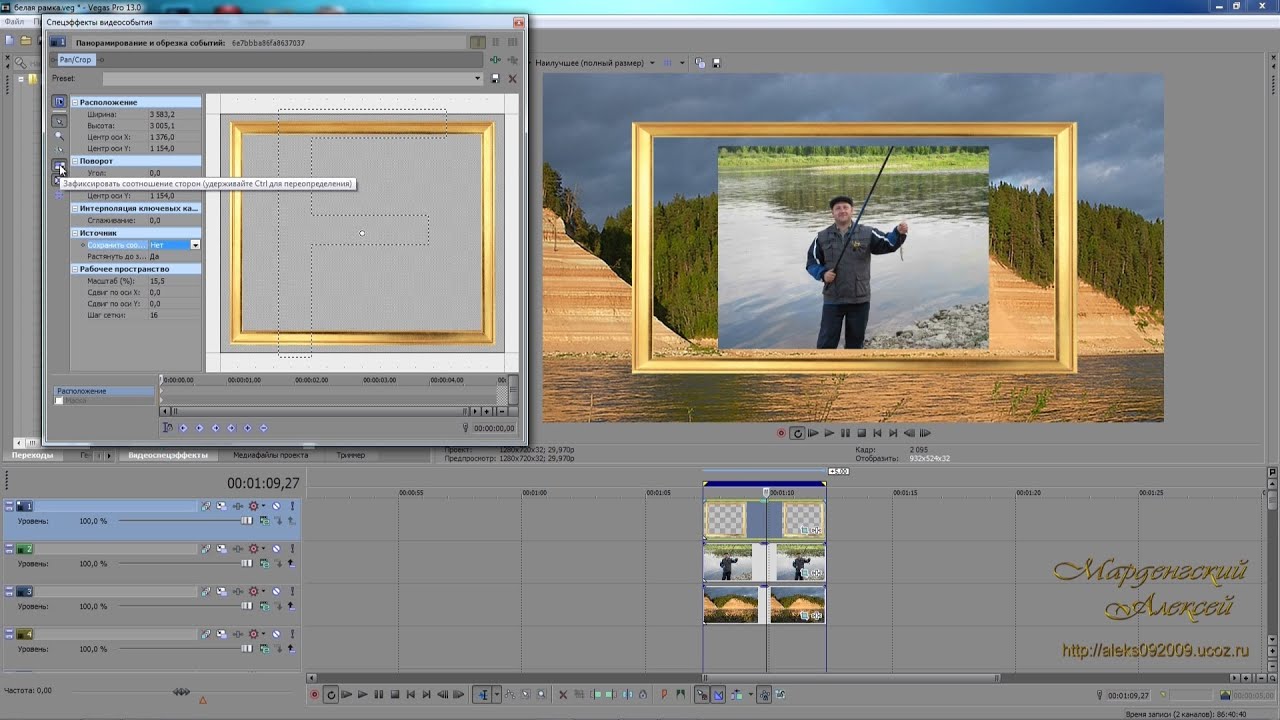The width and height of the screenshot is (1280, 720).
Task: Jump to the first keyframe in Pan/Crop
Action: tap(183, 428)
